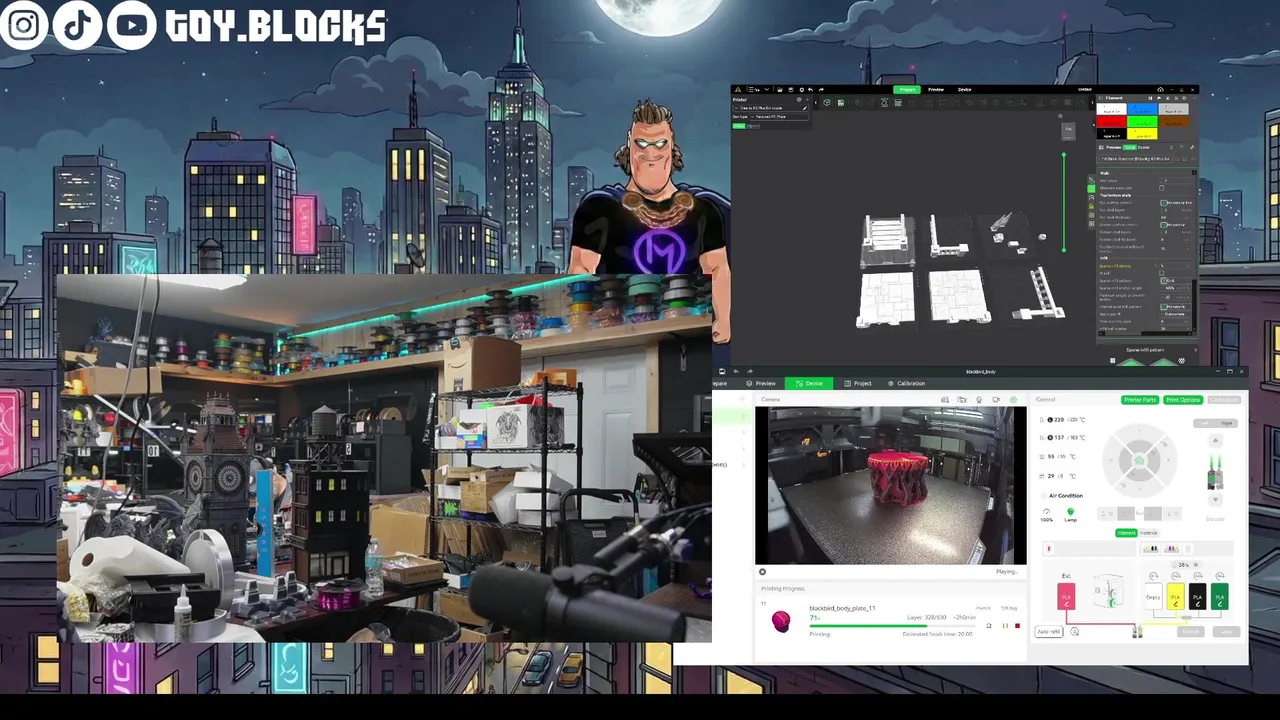This screenshot has width=1280, height=720.
Task: Open Top surface pattern Monotonic line dropdown
Action: coord(1177,203)
